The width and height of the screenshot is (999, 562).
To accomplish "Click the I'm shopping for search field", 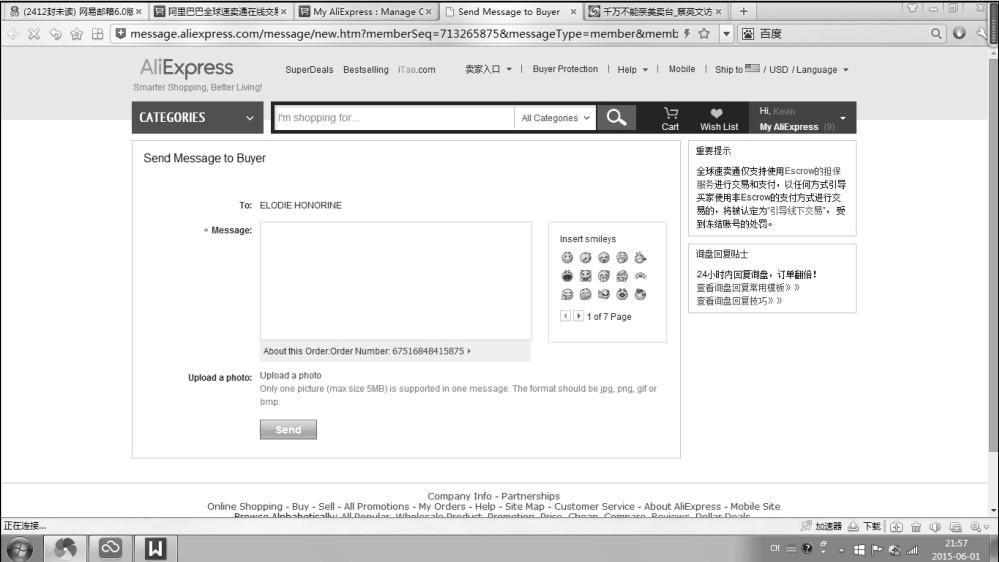I will 394,118.
